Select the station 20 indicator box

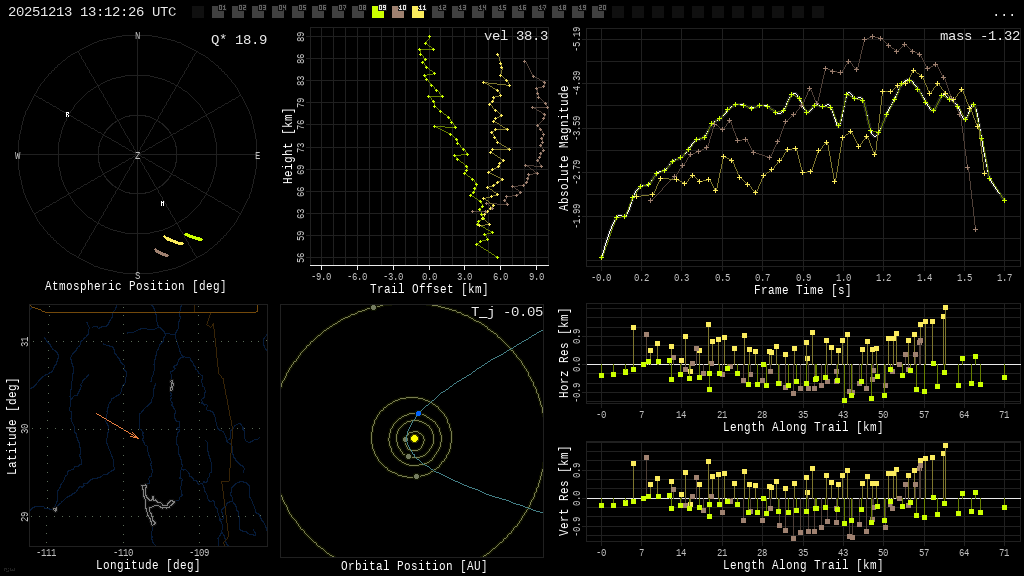598,12
